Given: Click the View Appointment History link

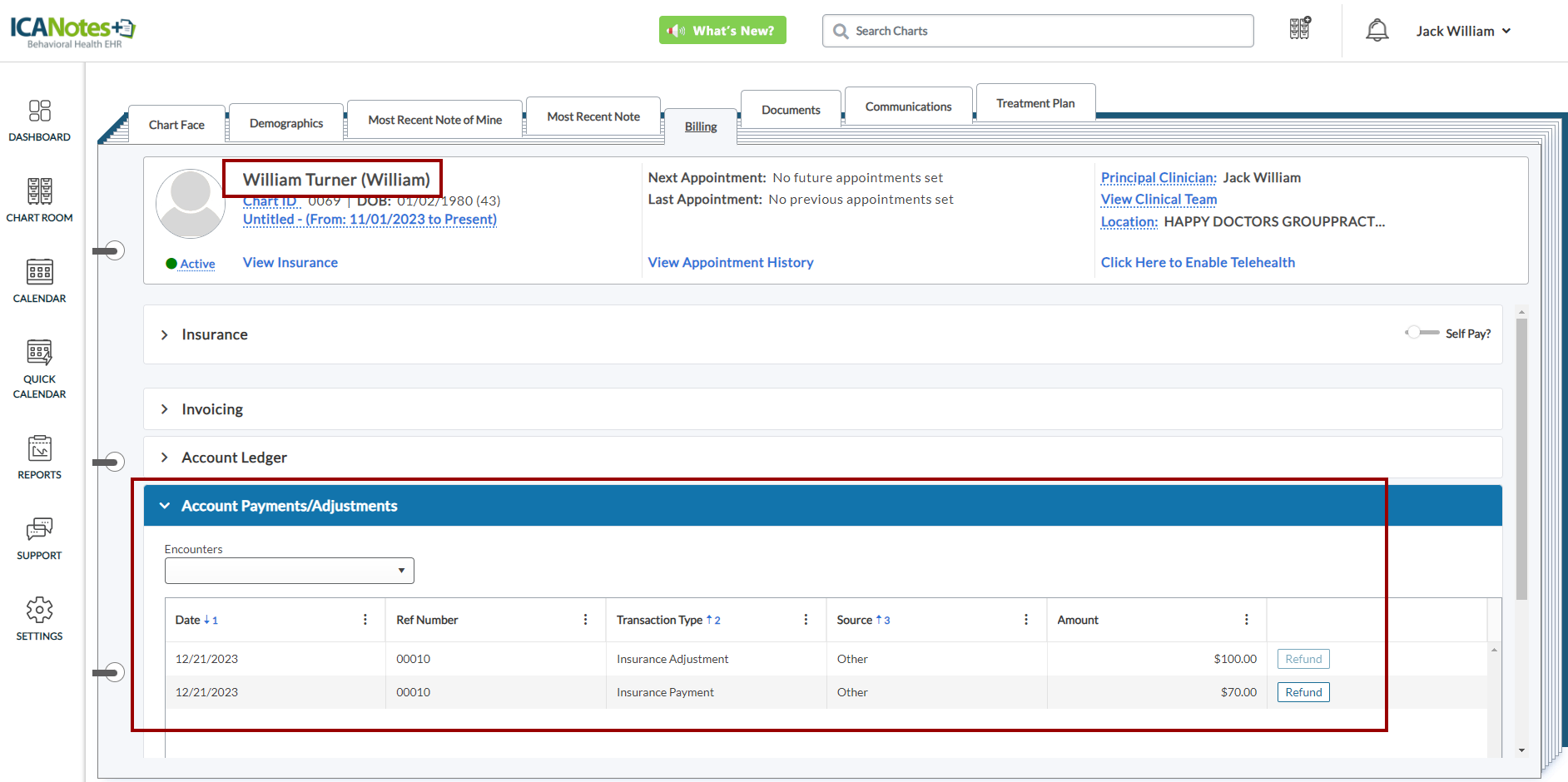Looking at the screenshot, I should 730,262.
